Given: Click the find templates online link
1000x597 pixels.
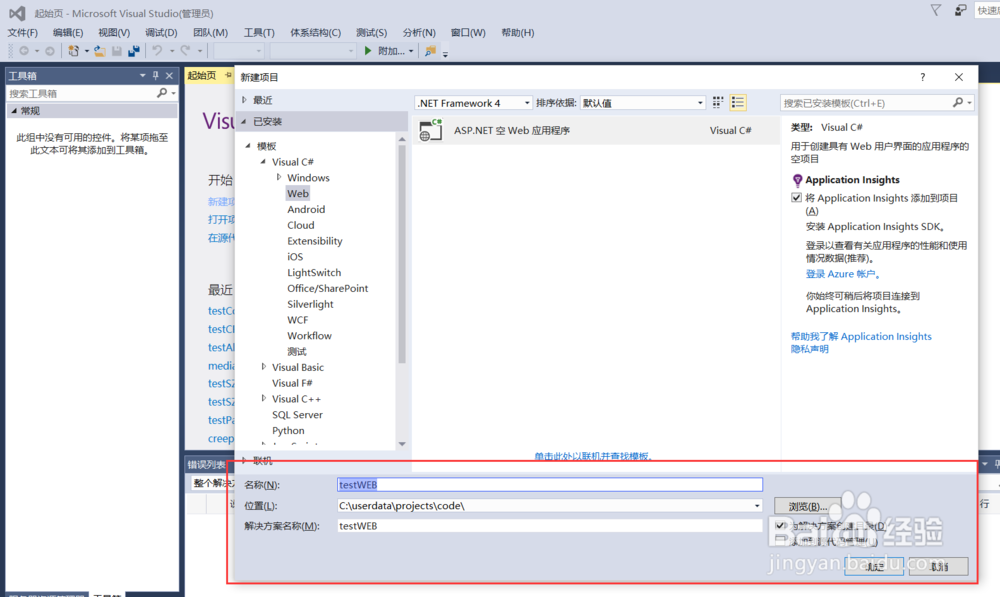Looking at the screenshot, I should click(x=592, y=456).
